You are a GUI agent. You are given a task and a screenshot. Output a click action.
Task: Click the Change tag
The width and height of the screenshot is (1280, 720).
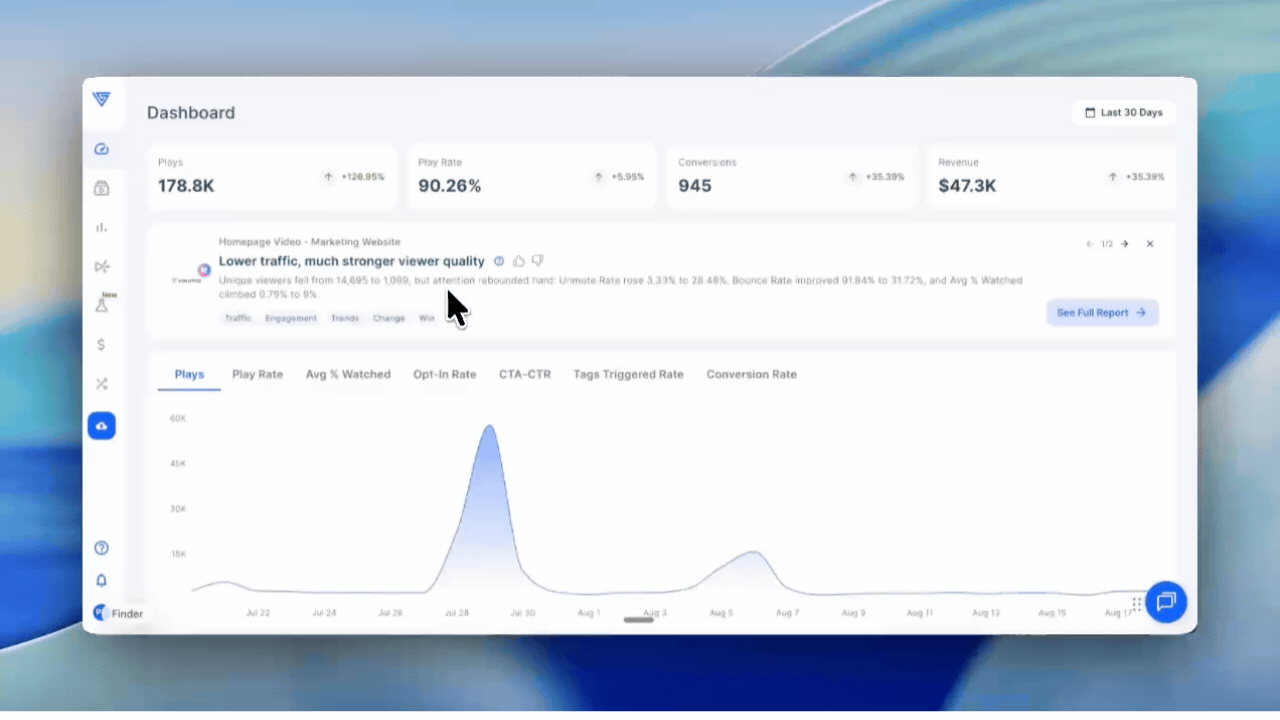[x=389, y=318]
